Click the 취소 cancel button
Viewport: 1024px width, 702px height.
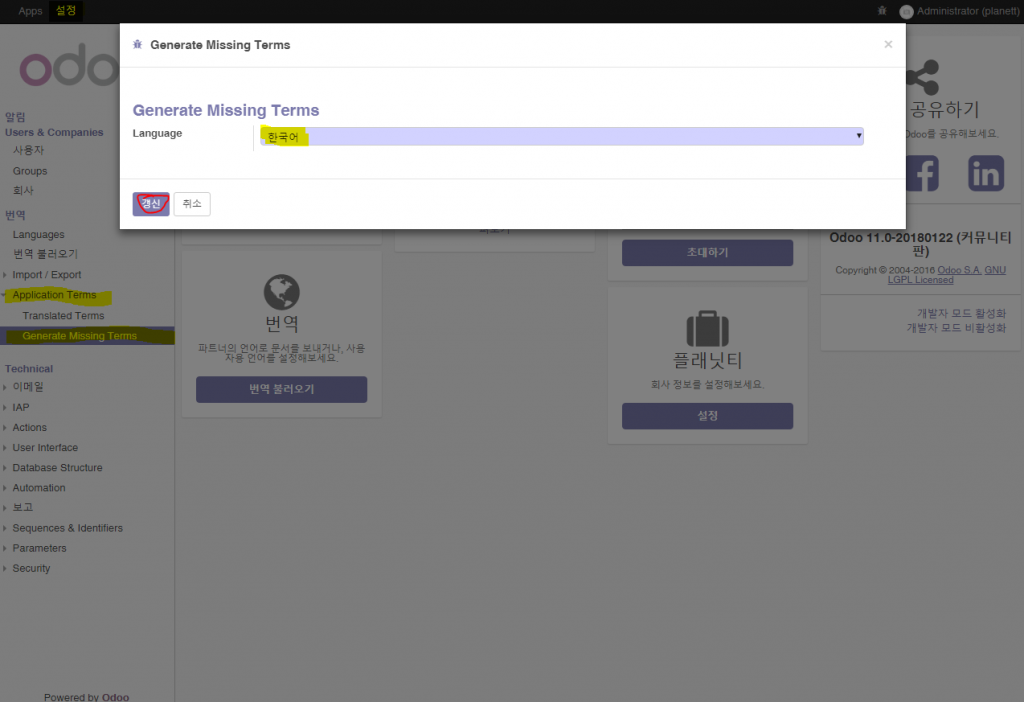(192, 204)
